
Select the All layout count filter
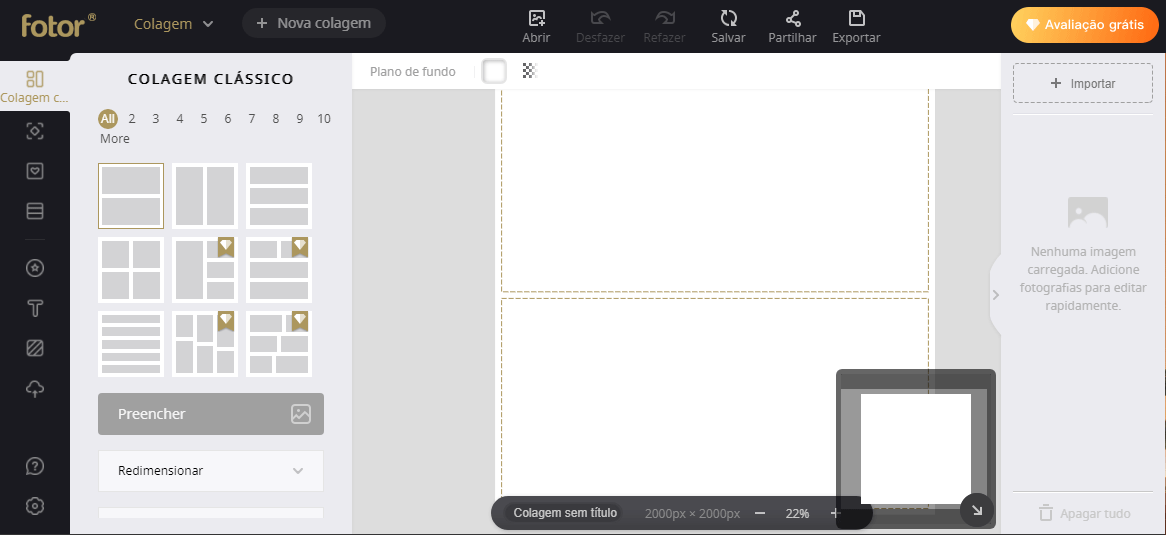pos(107,119)
